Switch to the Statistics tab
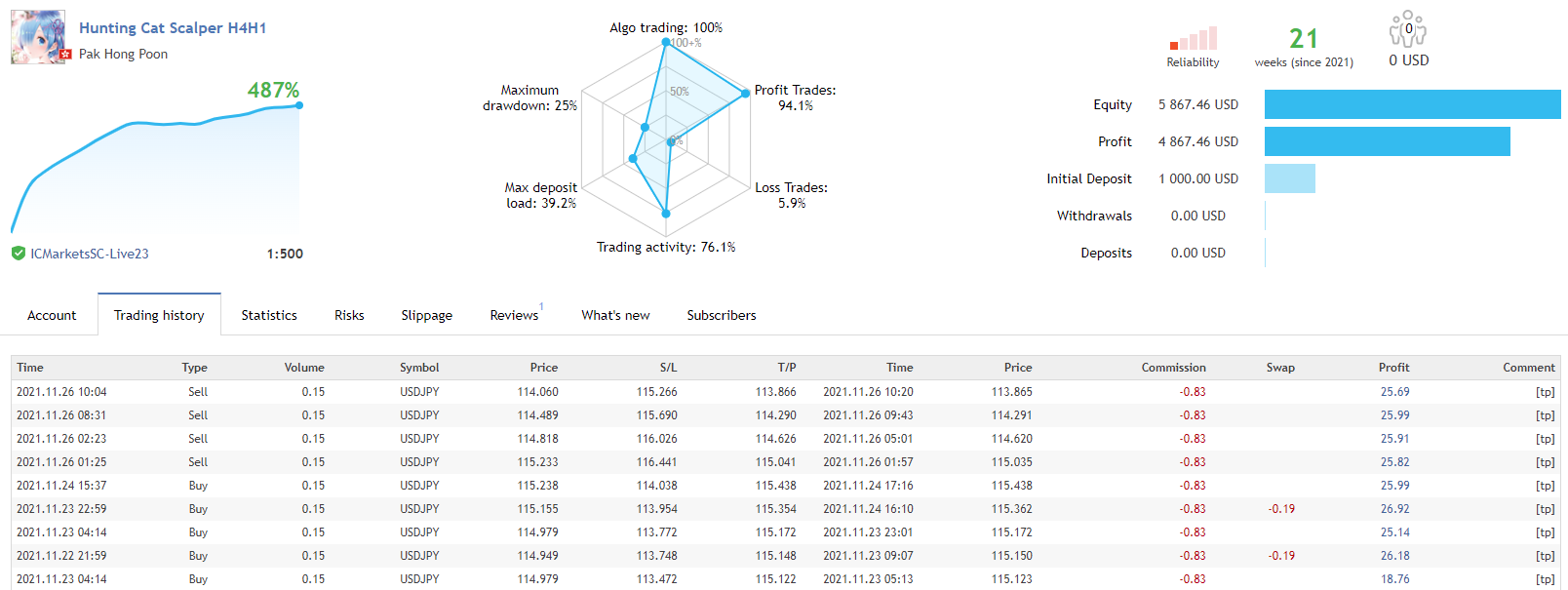 [269, 315]
